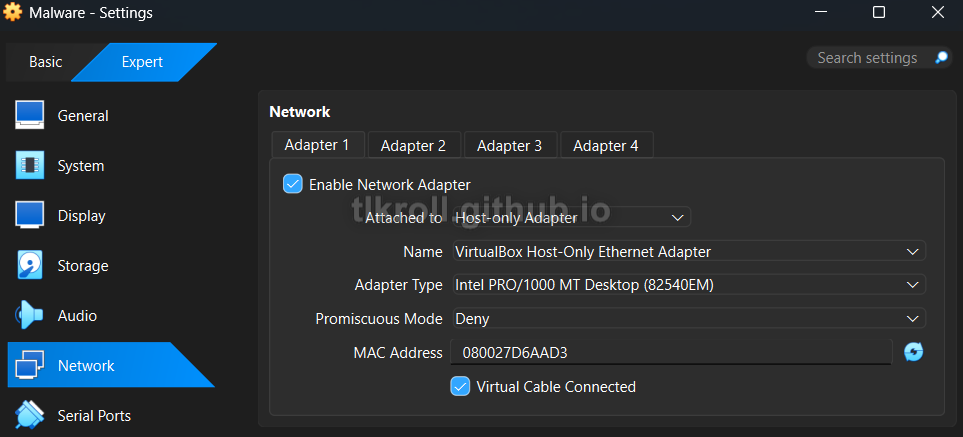This screenshot has height=437, width=963.
Task: Click the System chip icon
Action: pos(30,165)
